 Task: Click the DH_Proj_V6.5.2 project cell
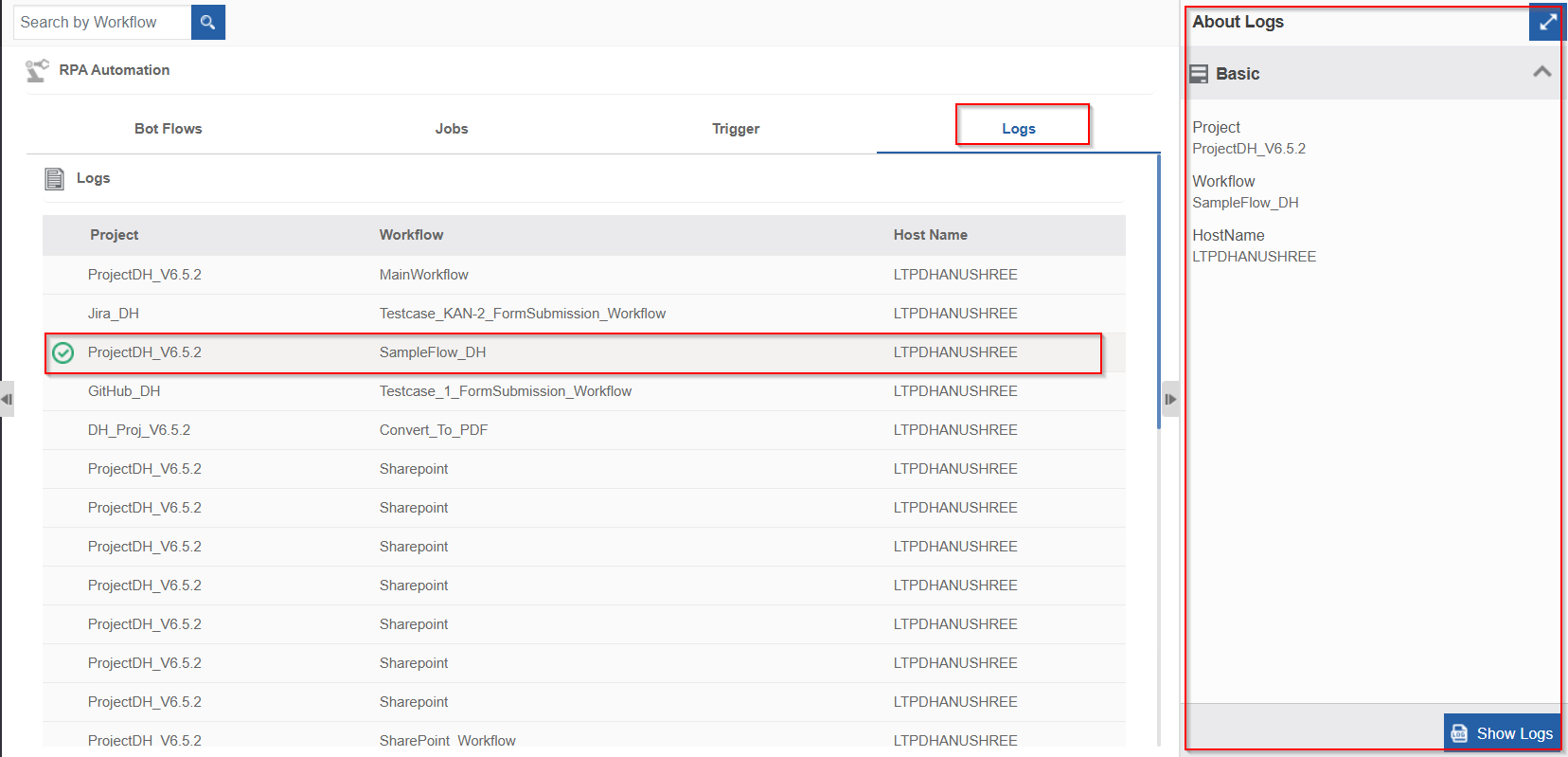coord(139,430)
